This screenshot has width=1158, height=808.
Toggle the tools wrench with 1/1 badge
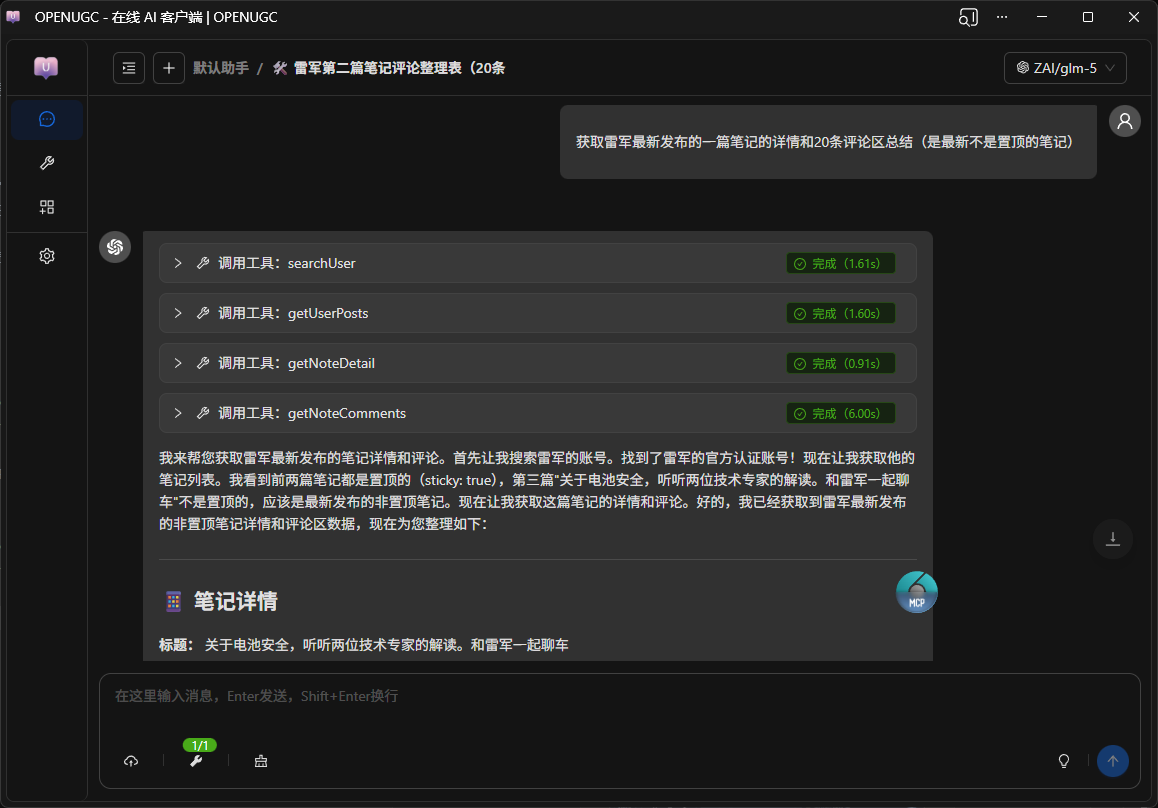click(196, 761)
